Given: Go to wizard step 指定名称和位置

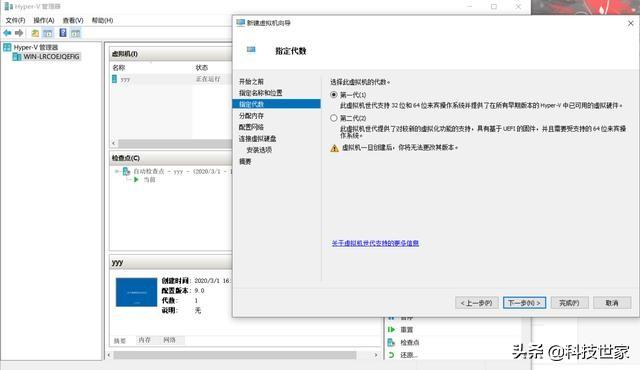Looking at the screenshot, I should 260,93.
